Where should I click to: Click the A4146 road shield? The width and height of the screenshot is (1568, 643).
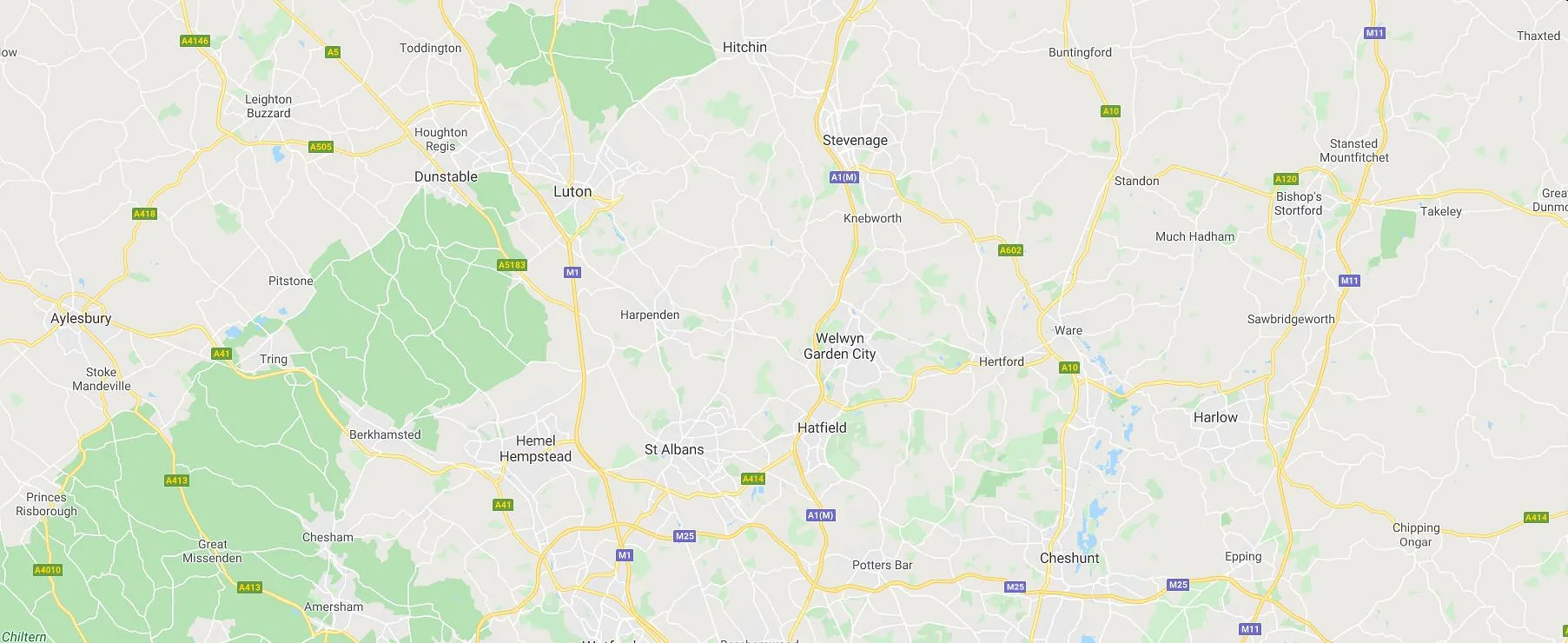[x=195, y=41]
